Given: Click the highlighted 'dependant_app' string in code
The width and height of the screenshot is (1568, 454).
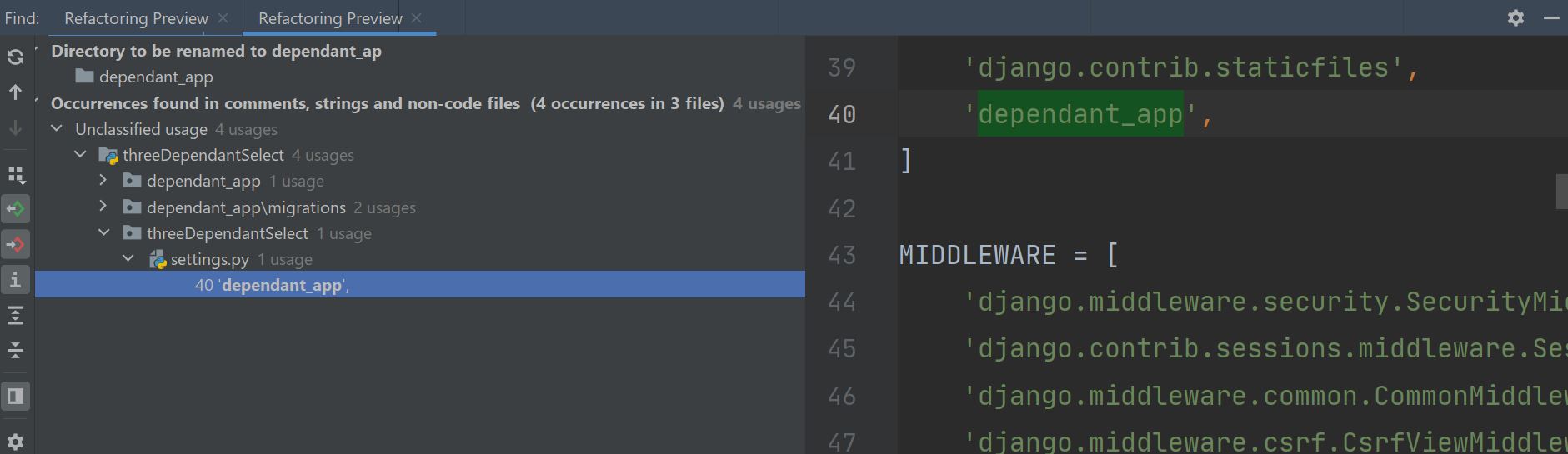Looking at the screenshot, I should [x=1080, y=114].
